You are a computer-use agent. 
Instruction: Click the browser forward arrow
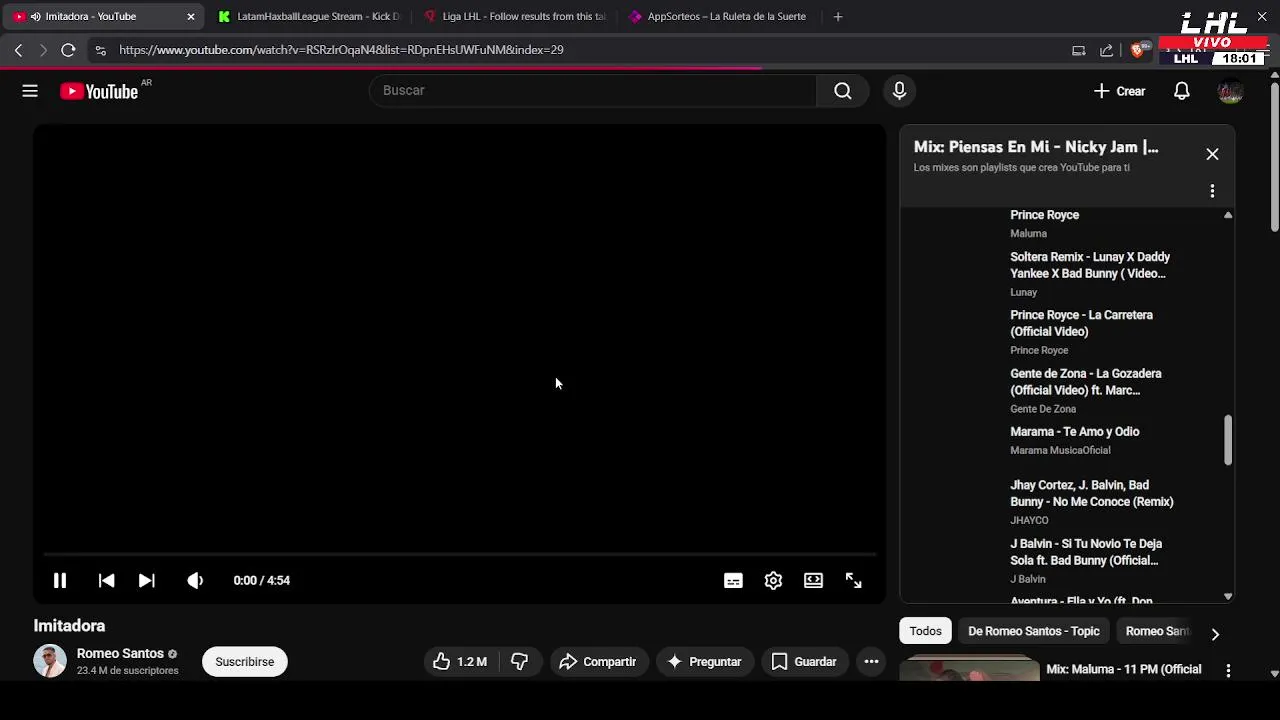(x=43, y=50)
